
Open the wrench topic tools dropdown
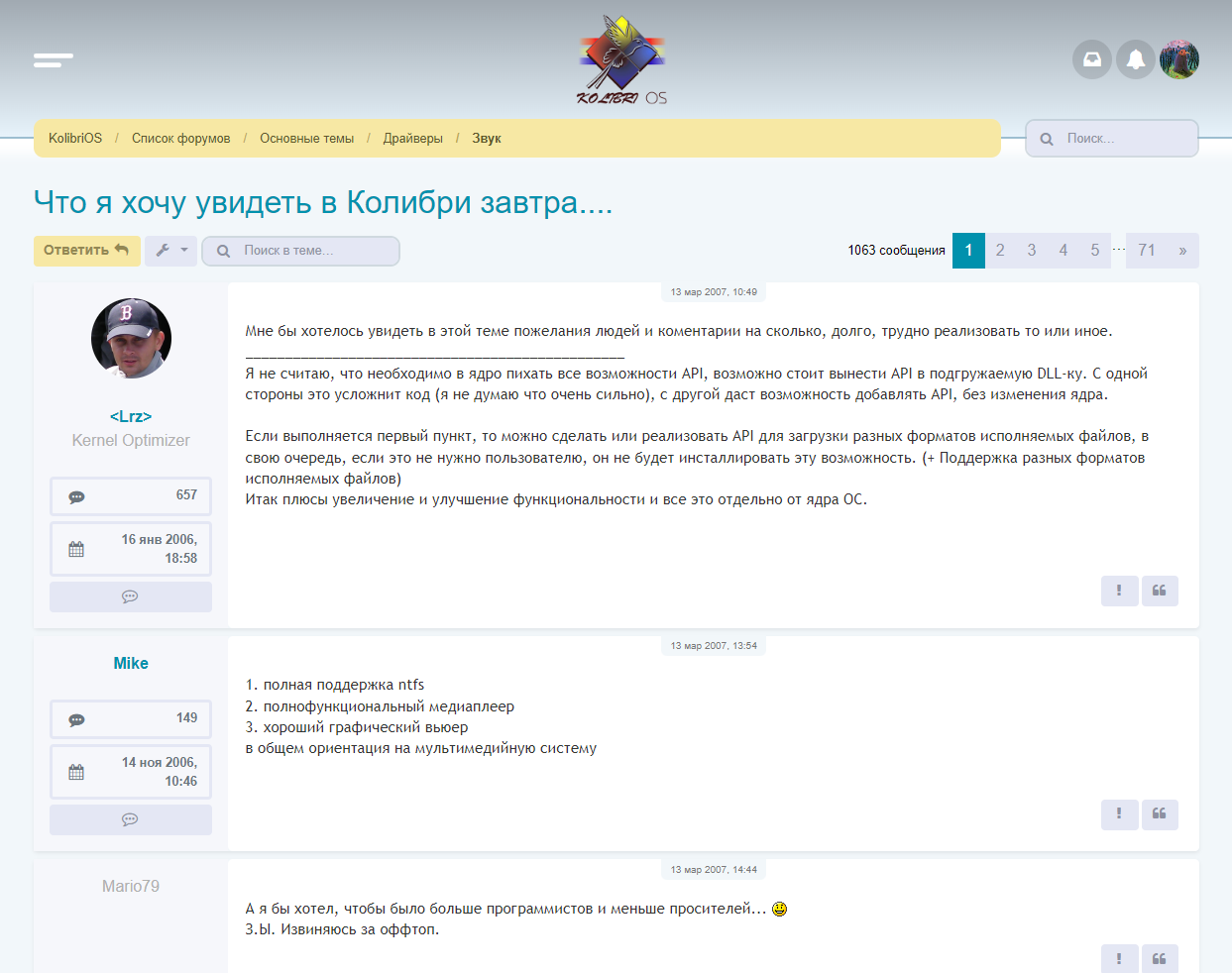169,251
